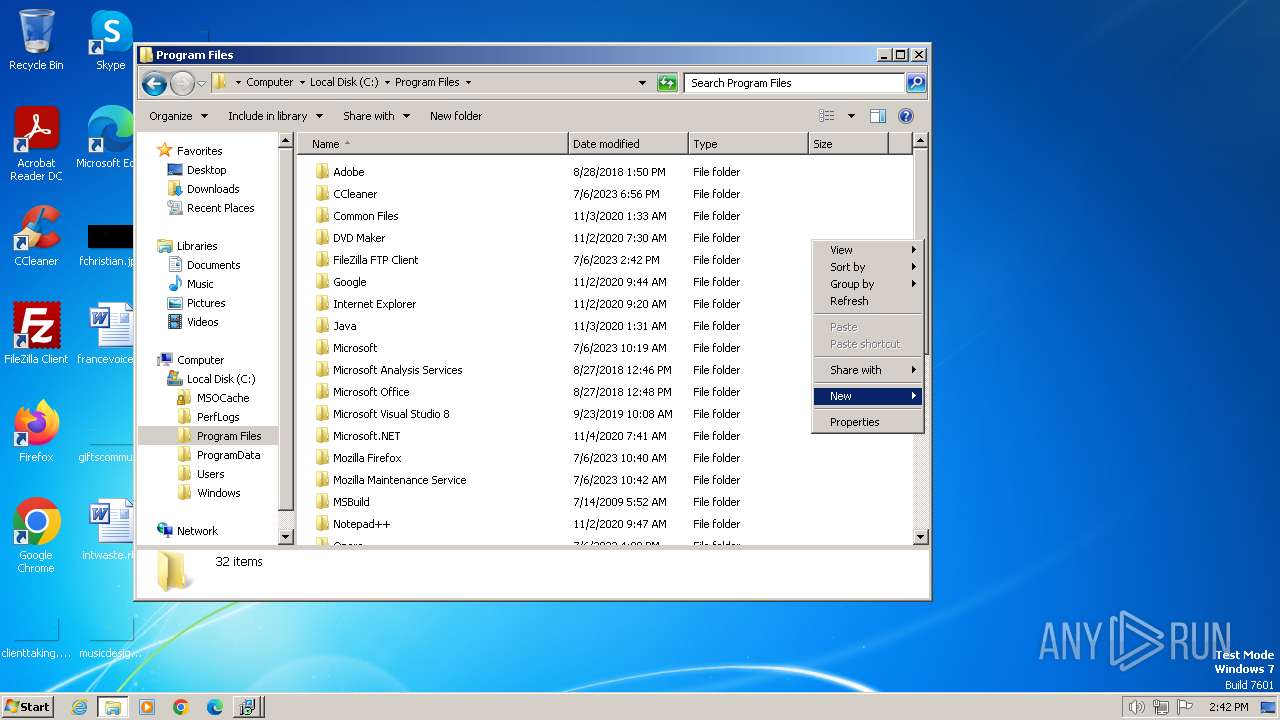Open the Recycle Bin desktop icon

[36, 40]
